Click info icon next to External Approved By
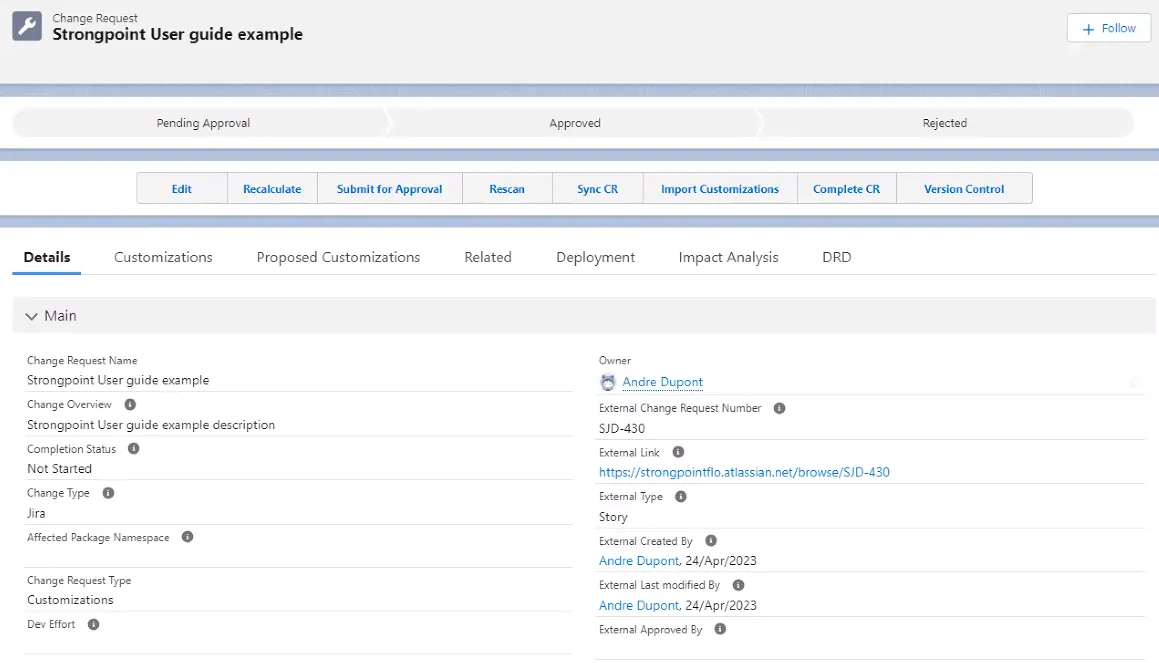Screen dimensions: 1159x663 coord(720,629)
